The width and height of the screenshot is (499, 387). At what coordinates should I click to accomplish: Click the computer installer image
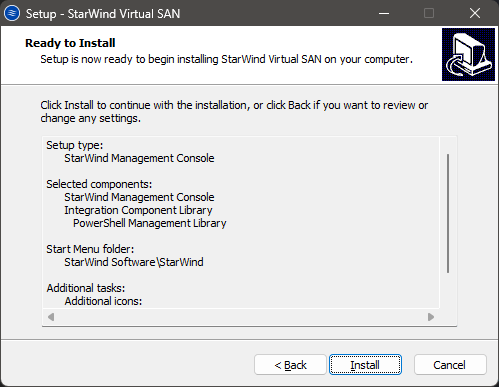coord(468,54)
